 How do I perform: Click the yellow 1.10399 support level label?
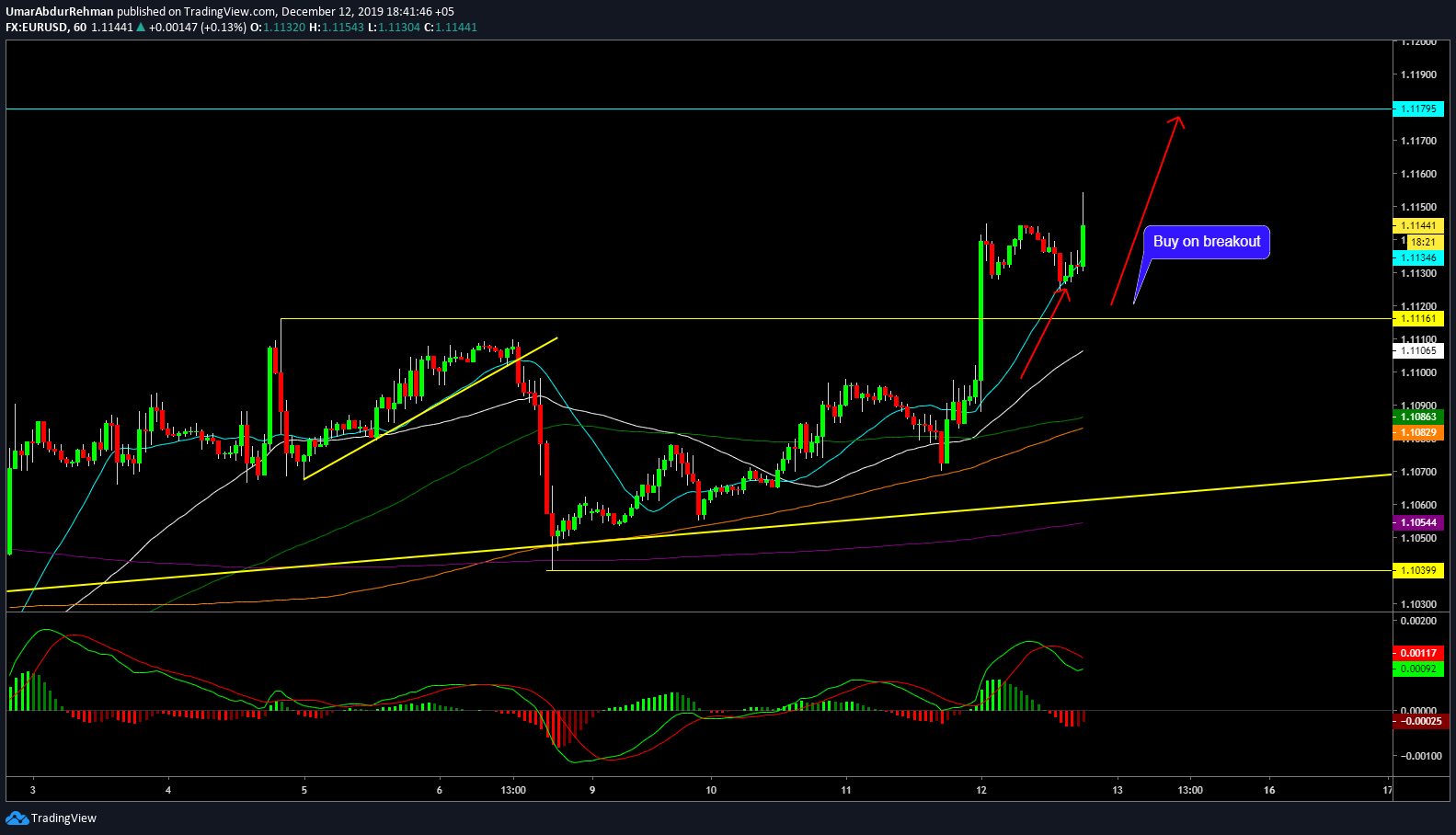coord(1419,570)
